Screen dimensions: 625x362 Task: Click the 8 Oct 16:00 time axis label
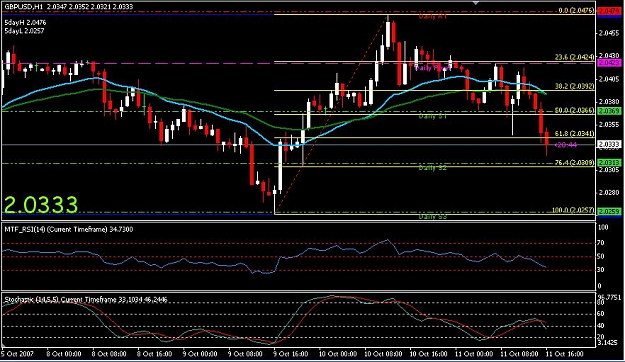click(x=154, y=354)
